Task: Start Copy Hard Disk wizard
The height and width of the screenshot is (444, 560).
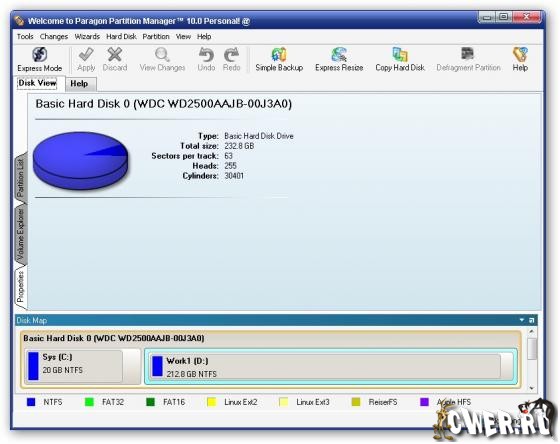Action: pos(400,59)
